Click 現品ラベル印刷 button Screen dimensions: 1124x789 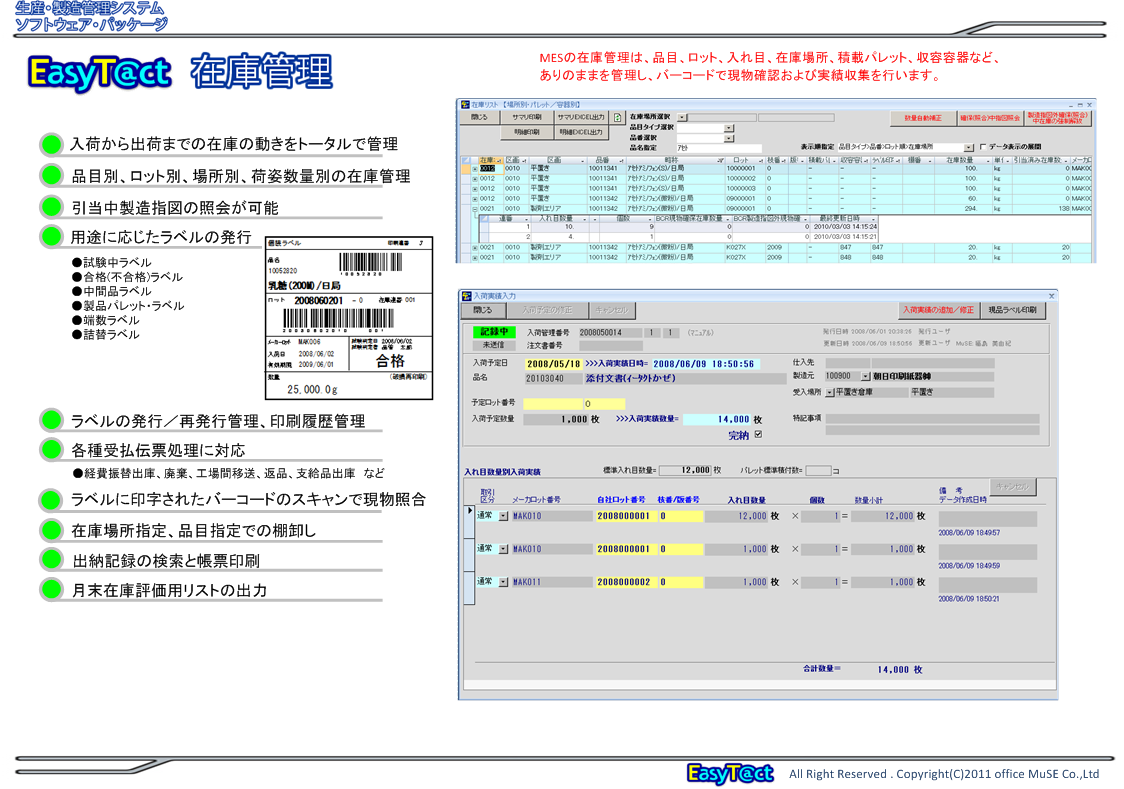[1012, 310]
